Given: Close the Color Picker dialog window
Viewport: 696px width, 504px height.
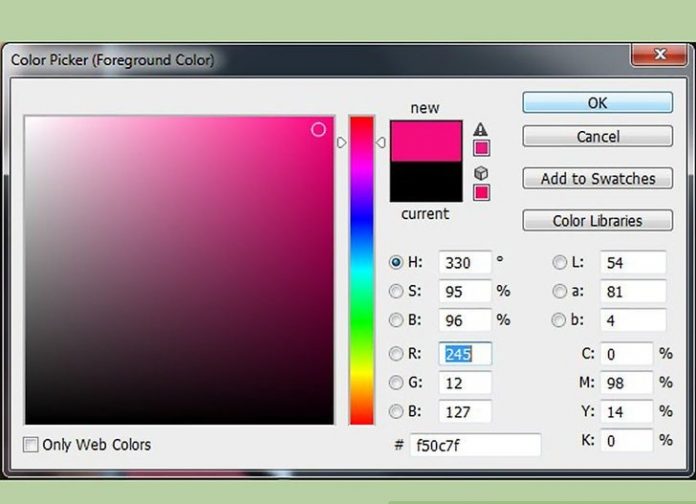Looking at the screenshot, I should point(660,54).
